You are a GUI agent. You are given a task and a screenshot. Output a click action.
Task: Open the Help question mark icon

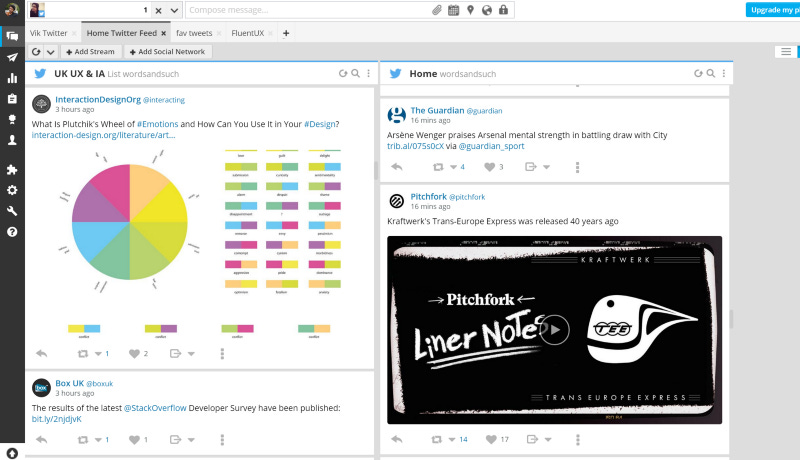tap(12, 232)
